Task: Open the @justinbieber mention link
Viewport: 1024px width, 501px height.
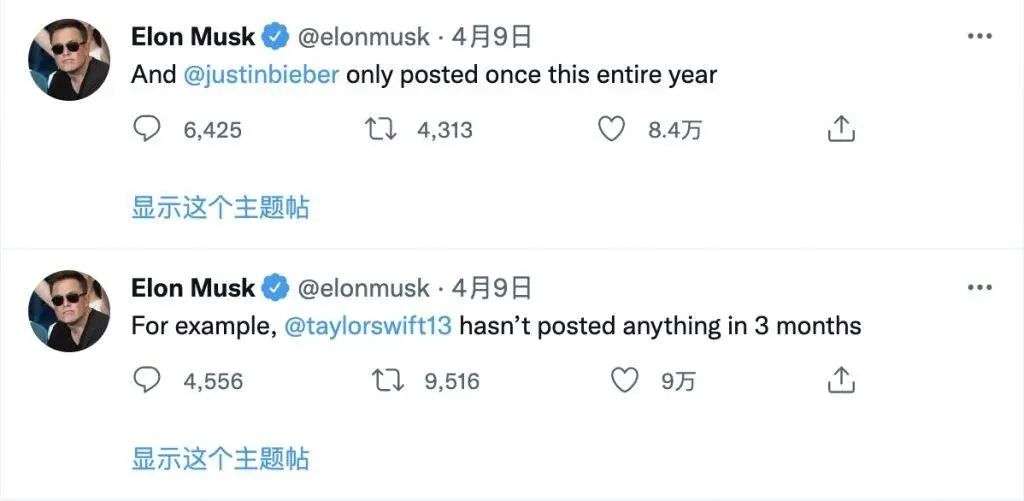Action: [262, 75]
